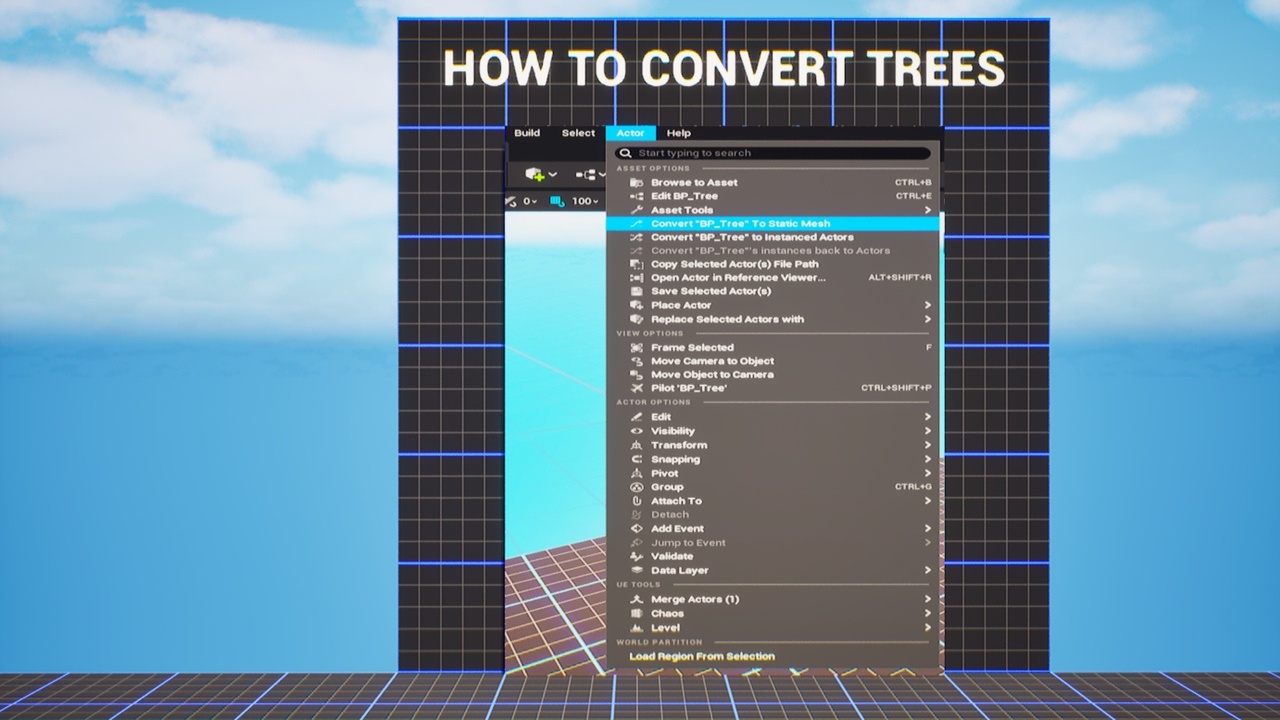Toggle the scale snapping icon
Viewport: 1280px width, 720px height.
click(557, 201)
